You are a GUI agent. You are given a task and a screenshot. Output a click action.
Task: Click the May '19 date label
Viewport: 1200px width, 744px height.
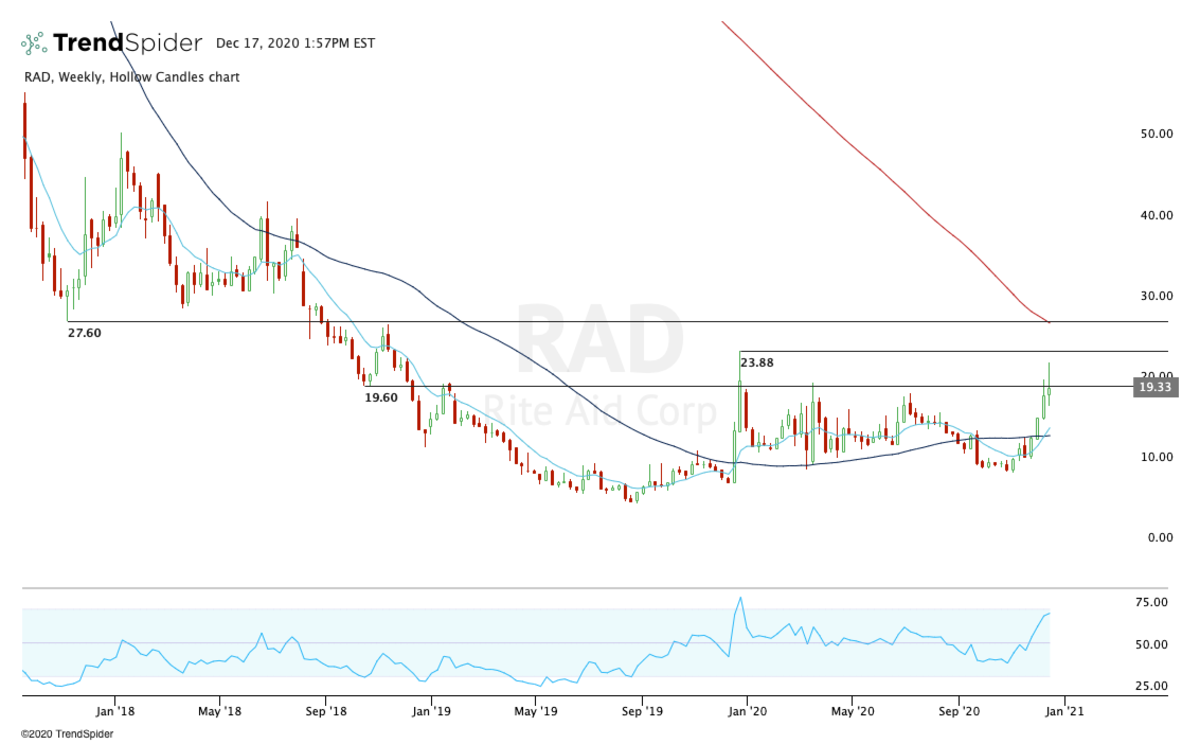pyautogui.click(x=536, y=711)
